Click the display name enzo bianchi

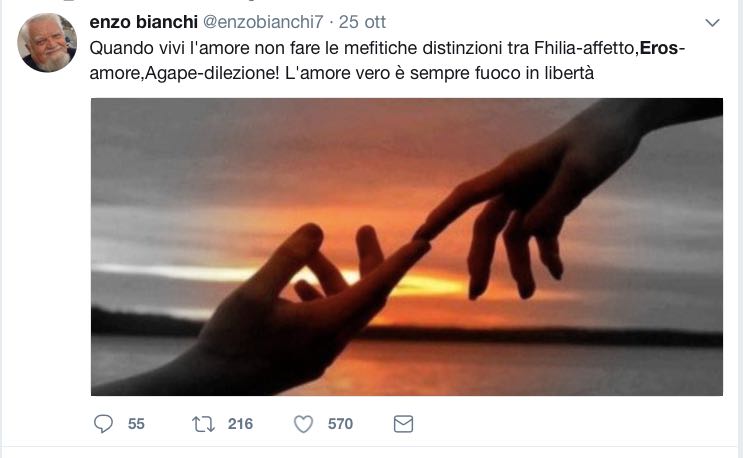pos(144,22)
